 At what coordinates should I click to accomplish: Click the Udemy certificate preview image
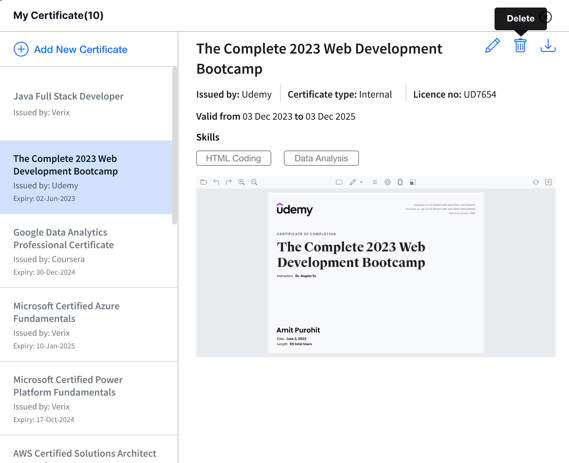(376, 273)
